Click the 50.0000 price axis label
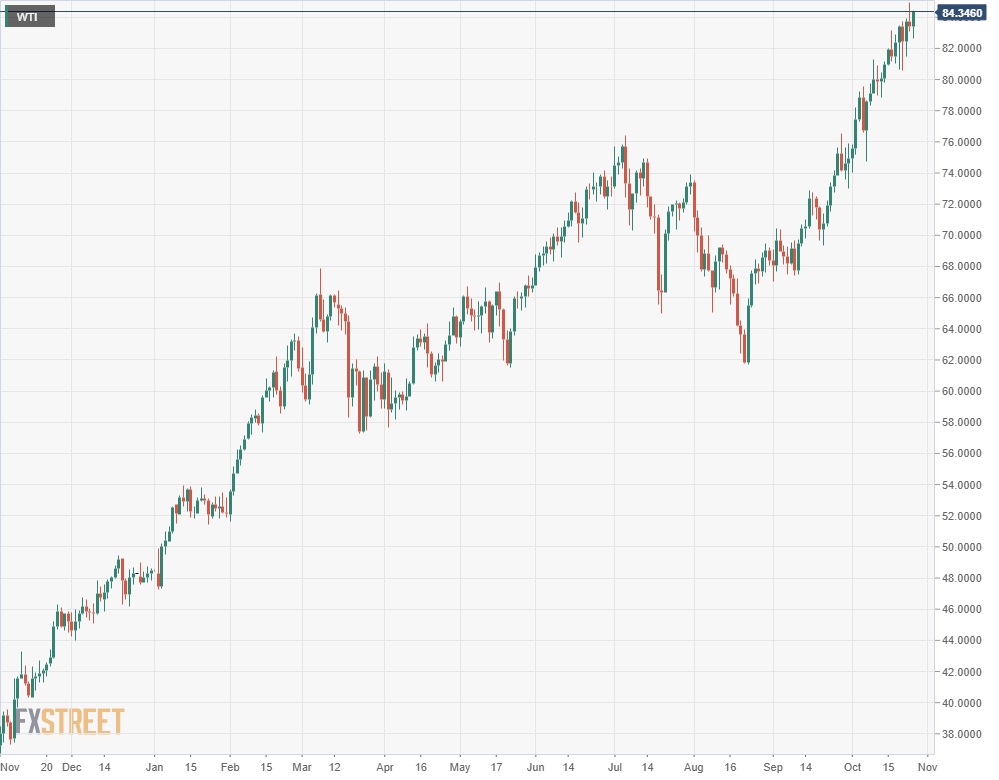 pyautogui.click(x=961, y=547)
